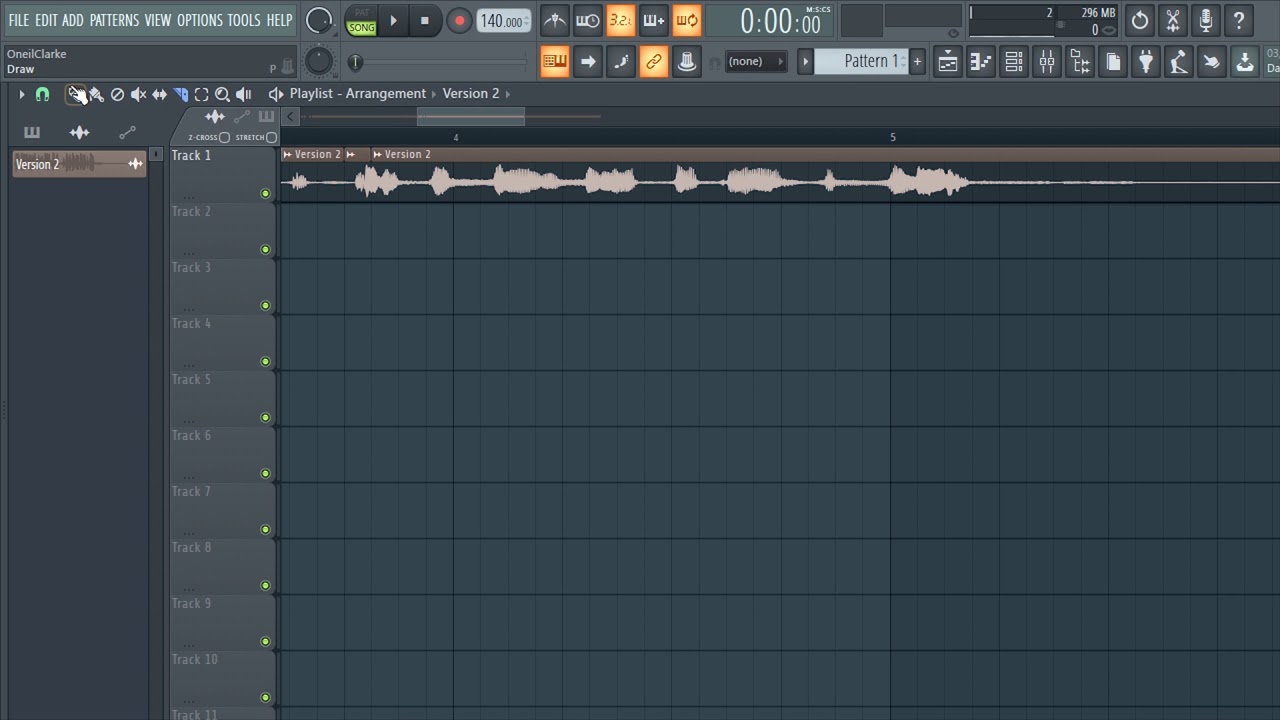Click the tempo 140.000 stepper arrows
The height and width of the screenshot is (720, 1280).
pos(527,20)
